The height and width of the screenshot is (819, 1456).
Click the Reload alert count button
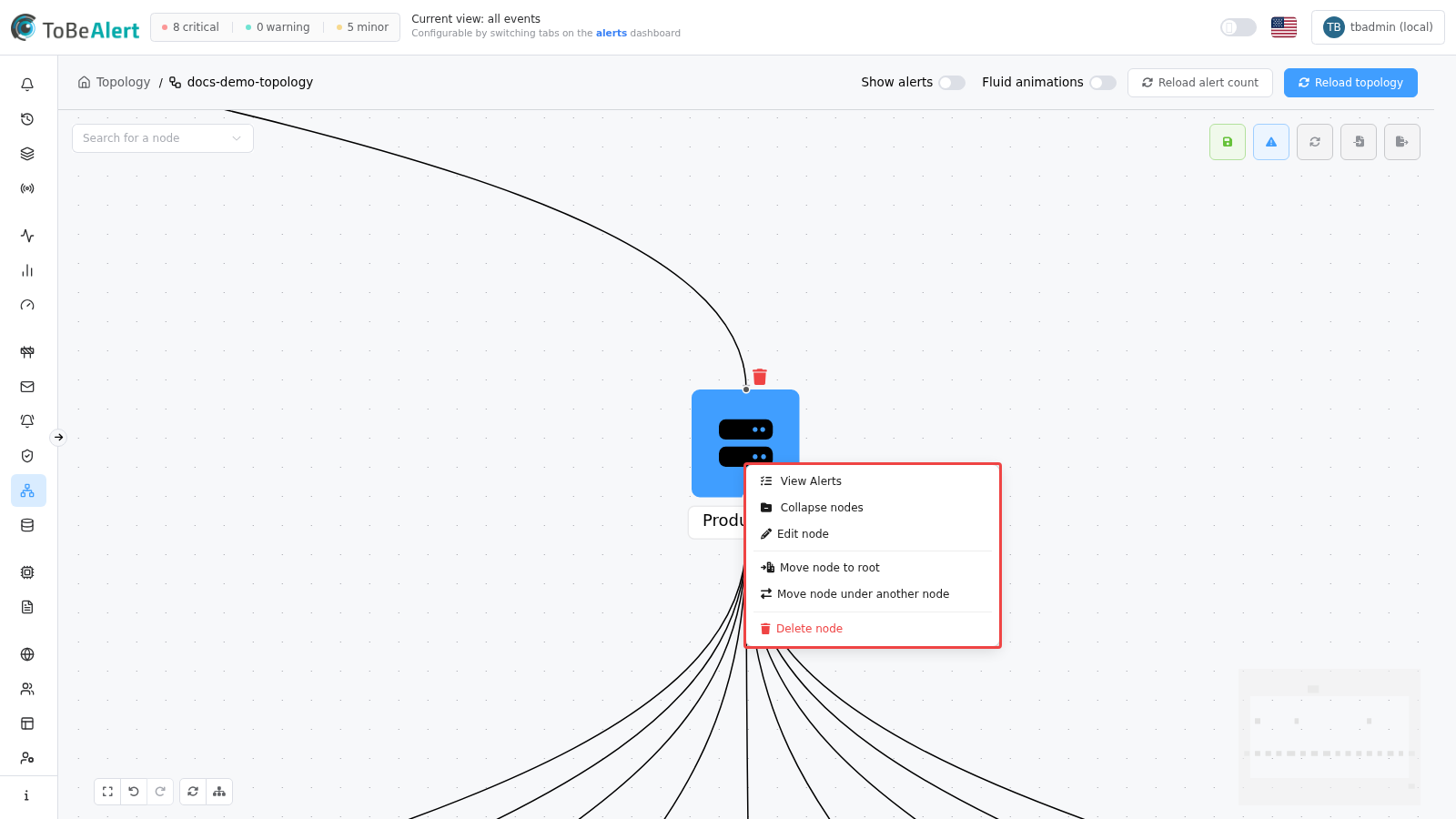[1200, 83]
